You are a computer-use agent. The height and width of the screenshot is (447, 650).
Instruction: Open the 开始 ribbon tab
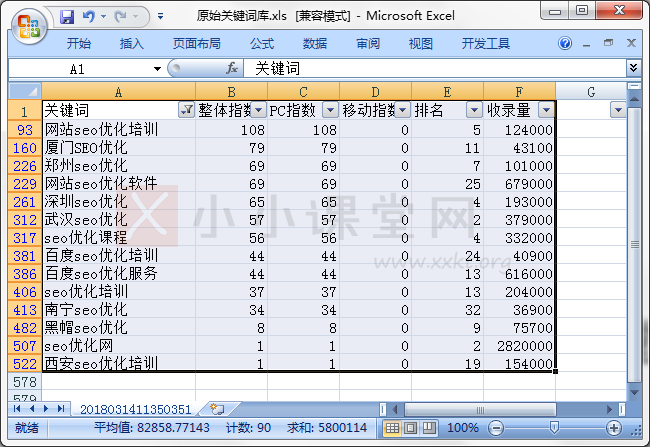tap(79, 43)
